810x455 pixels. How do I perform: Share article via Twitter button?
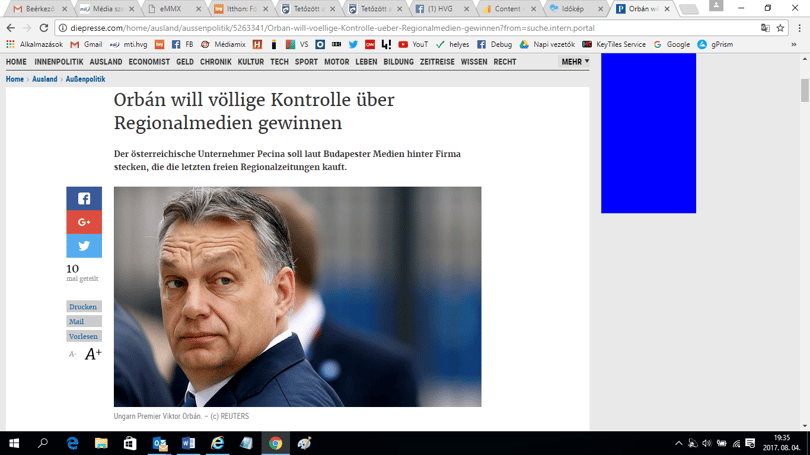pos(84,246)
